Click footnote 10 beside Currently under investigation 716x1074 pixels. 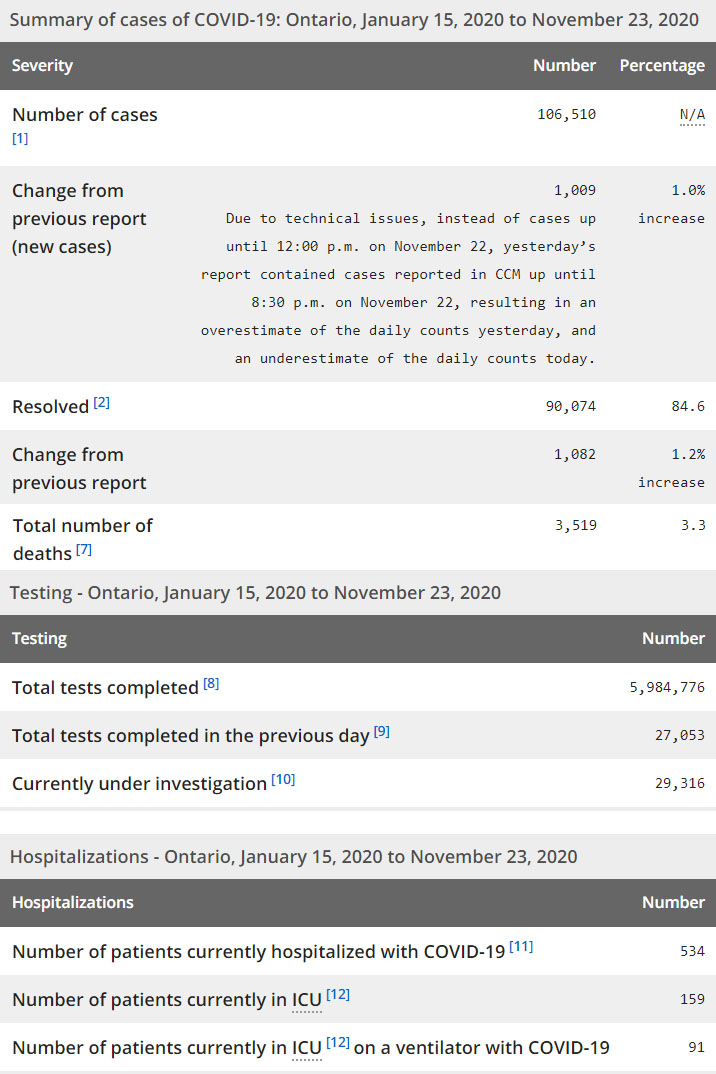click(x=283, y=780)
